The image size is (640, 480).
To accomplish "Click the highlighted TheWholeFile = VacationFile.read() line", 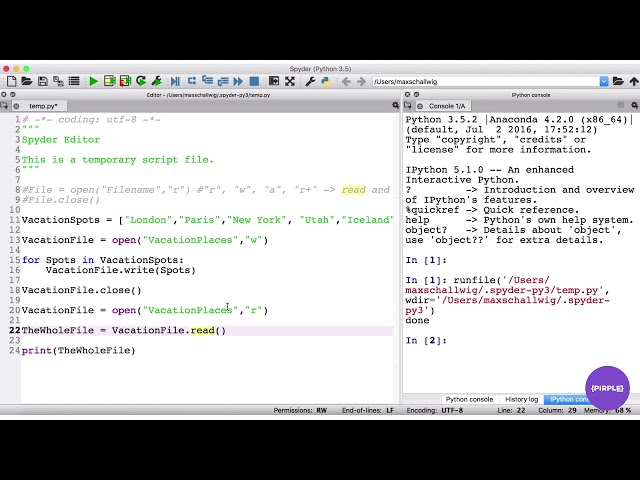I will (x=124, y=330).
